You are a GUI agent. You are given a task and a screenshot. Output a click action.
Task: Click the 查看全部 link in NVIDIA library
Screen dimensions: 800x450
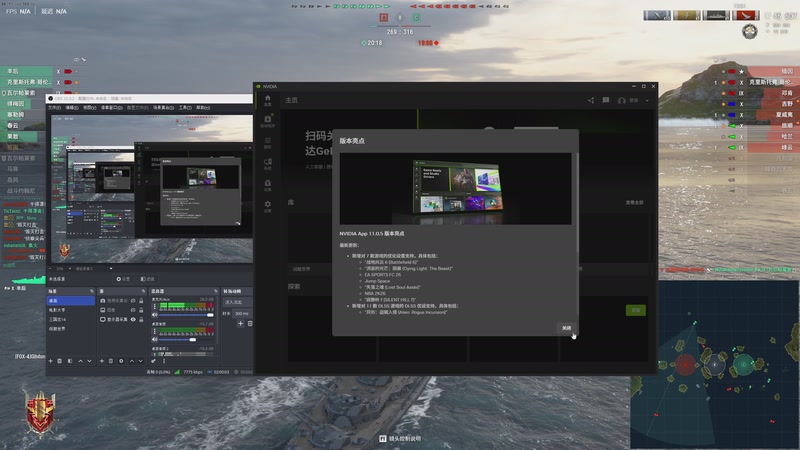[x=634, y=203]
